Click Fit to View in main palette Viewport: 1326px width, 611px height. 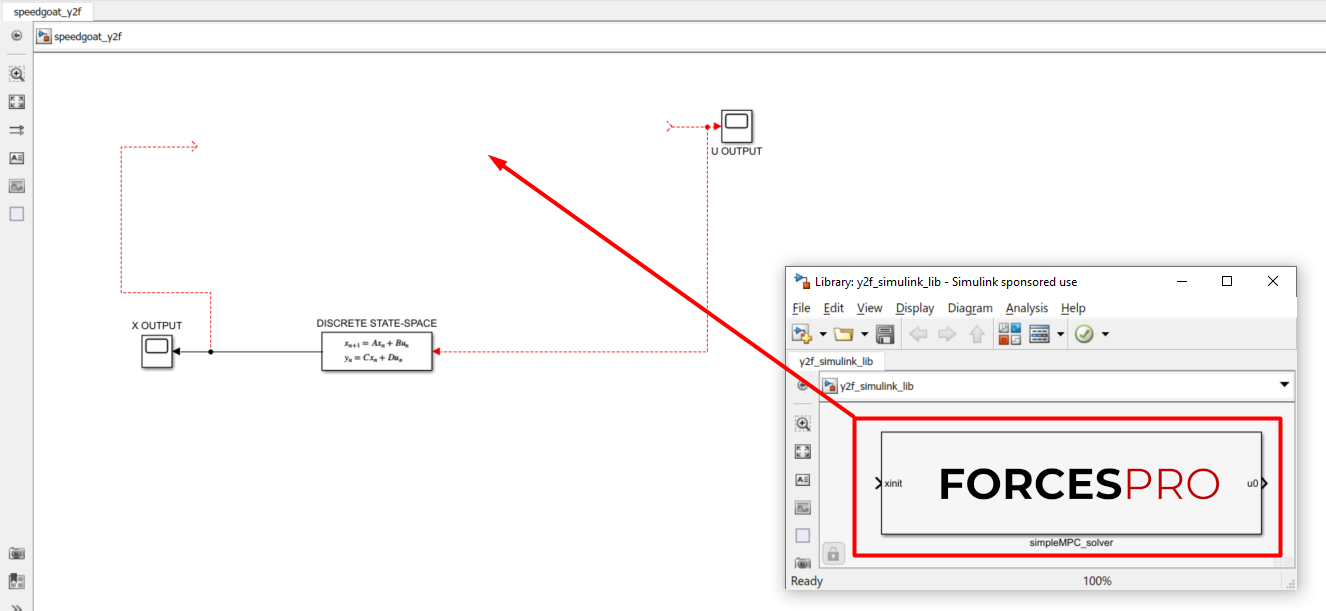point(16,102)
